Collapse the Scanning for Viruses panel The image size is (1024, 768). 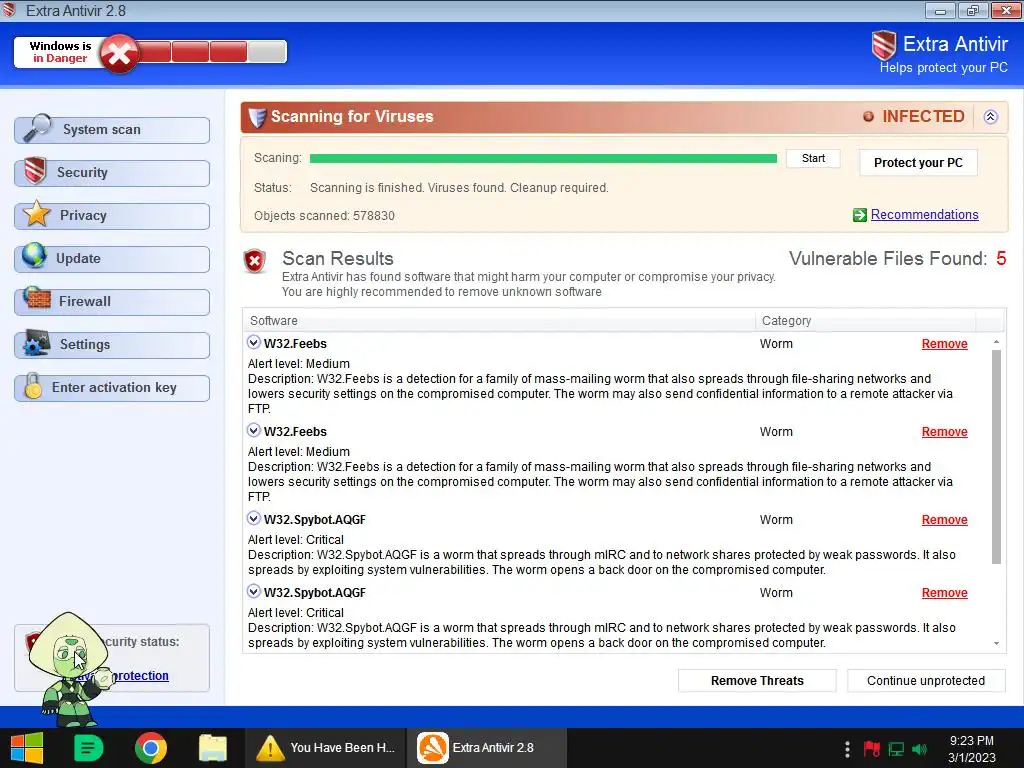991,117
